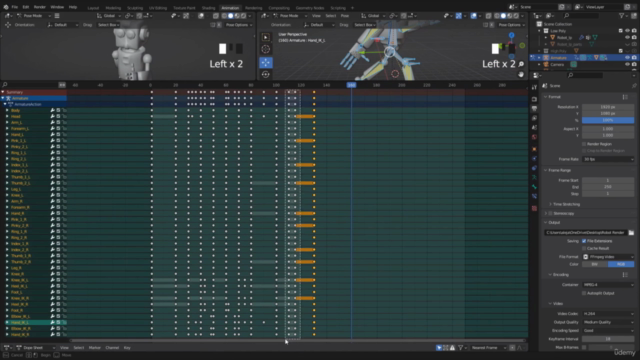The height and width of the screenshot is (360, 640).
Task: Open the Object properties tab icon
Action: pos(534,149)
